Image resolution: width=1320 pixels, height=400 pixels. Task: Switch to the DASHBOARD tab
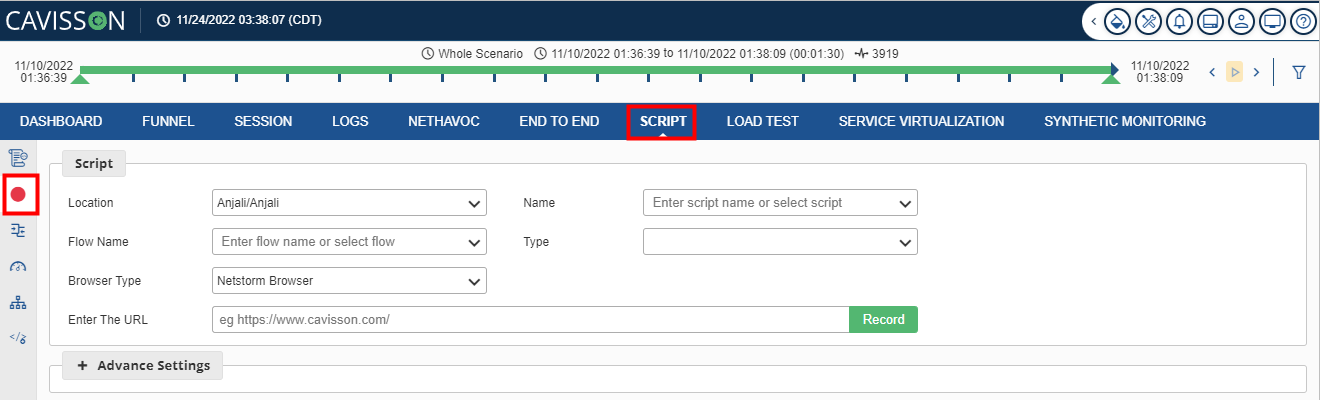(61, 121)
